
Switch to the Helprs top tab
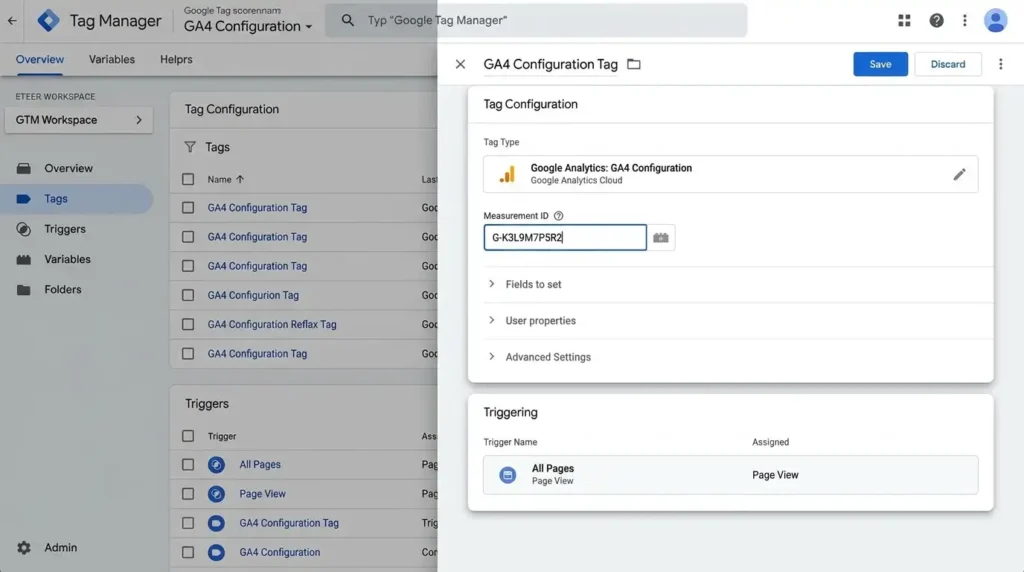click(176, 59)
